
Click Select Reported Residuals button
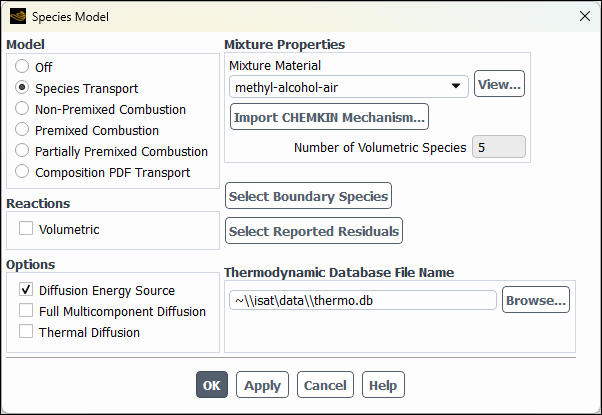click(x=314, y=231)
